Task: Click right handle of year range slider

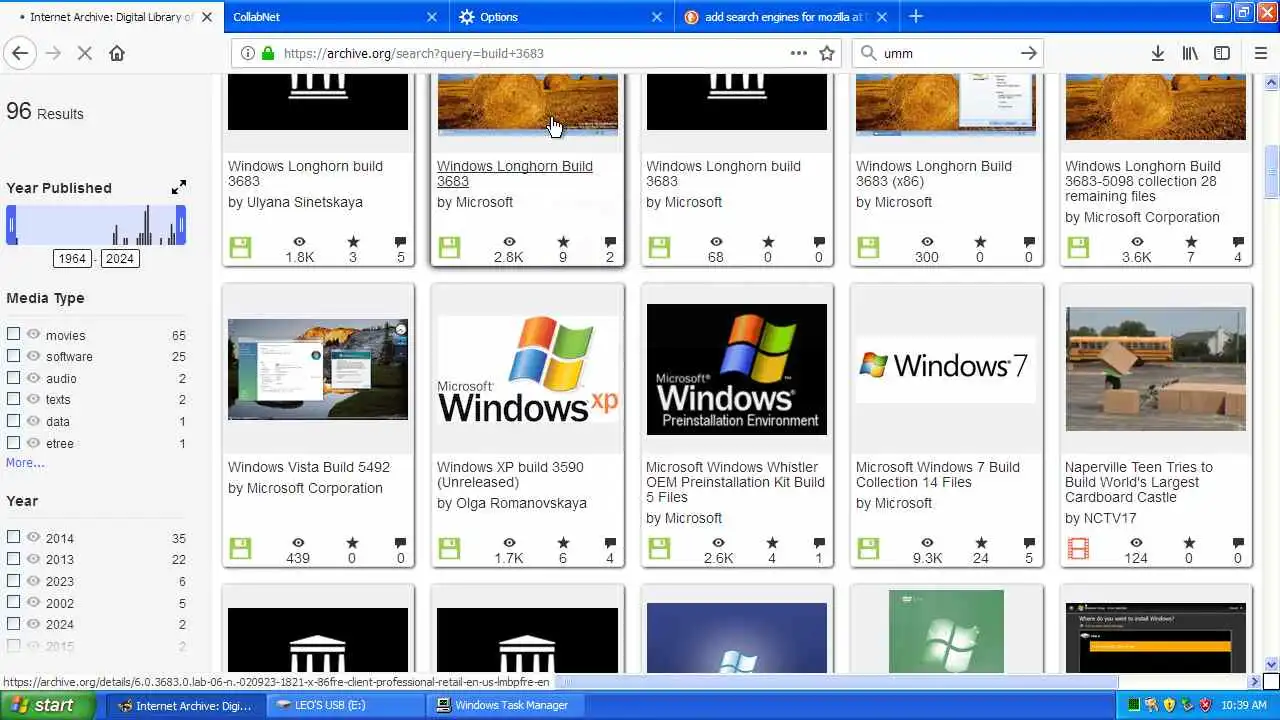Action: (x=181, y=225)
